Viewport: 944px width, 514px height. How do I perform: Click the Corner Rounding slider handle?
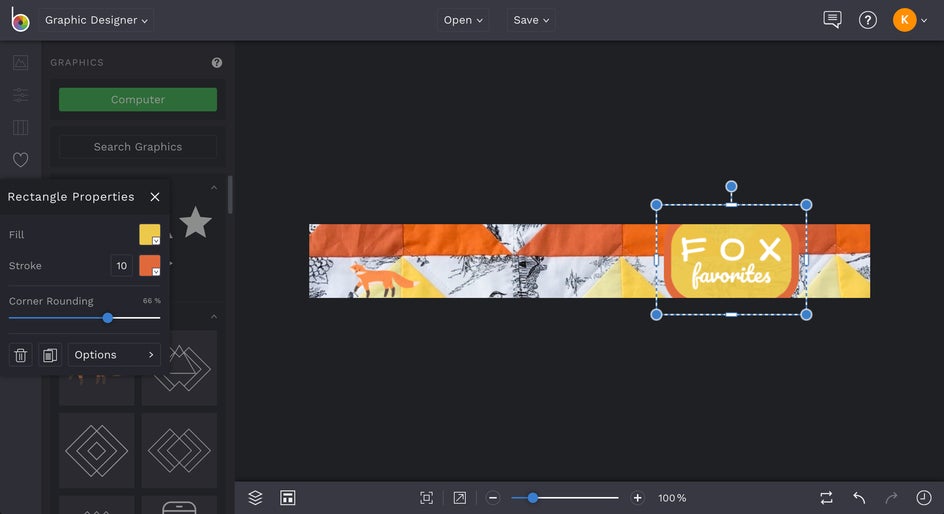[108, 318]
